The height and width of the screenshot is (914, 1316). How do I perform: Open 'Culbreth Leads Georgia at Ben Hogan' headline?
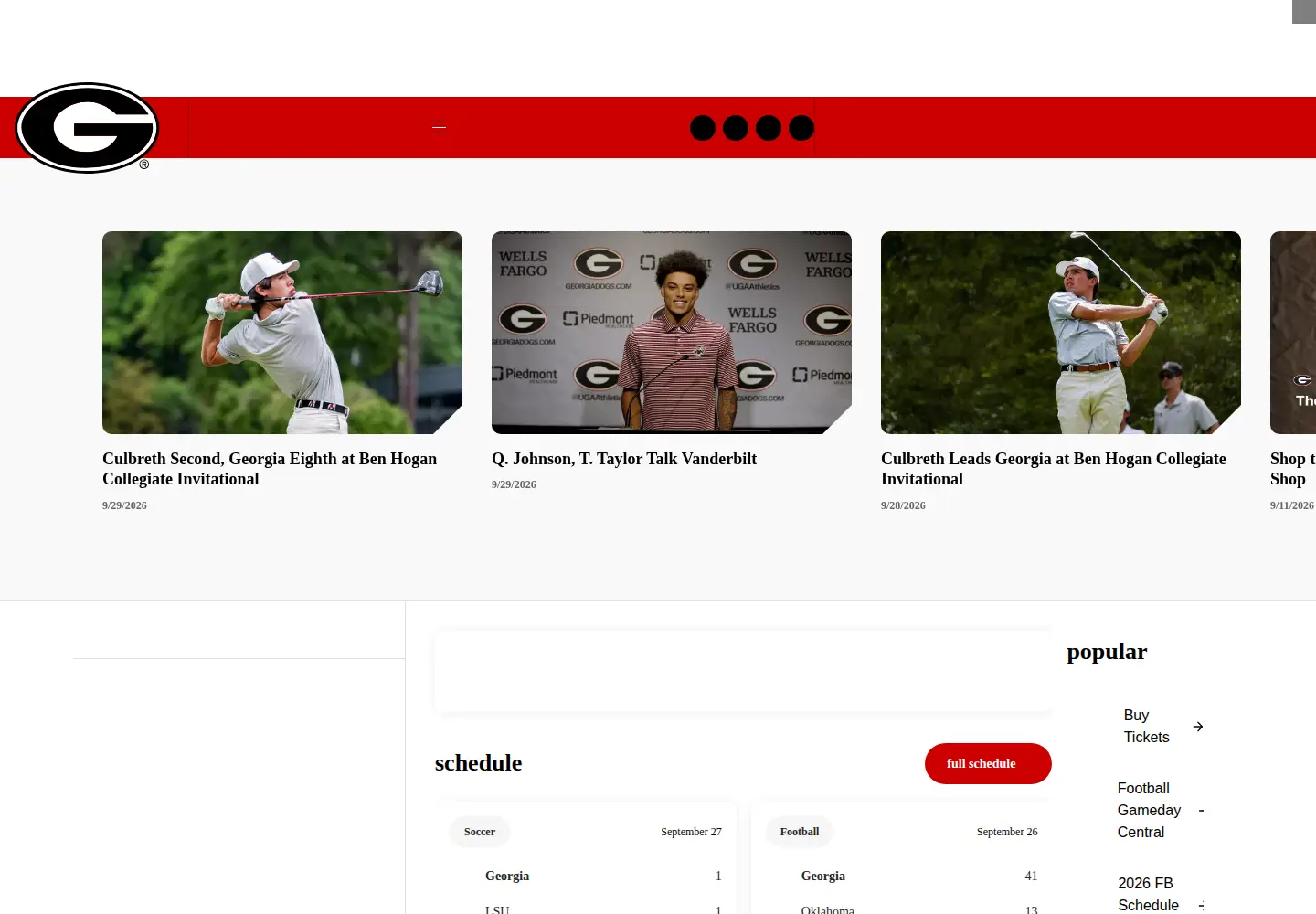click(x=1054, y=469)
